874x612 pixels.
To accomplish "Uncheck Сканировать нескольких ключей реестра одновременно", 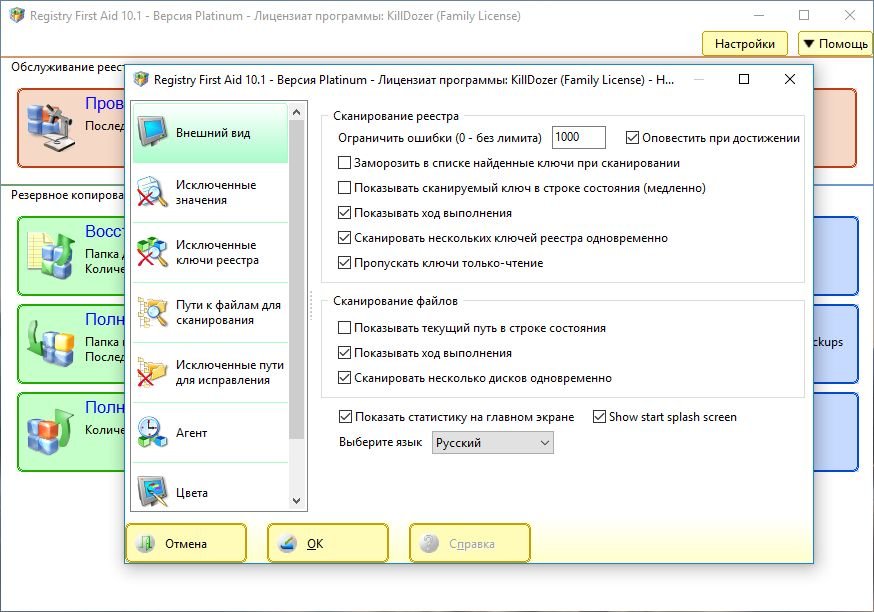I will coord(344,238).
